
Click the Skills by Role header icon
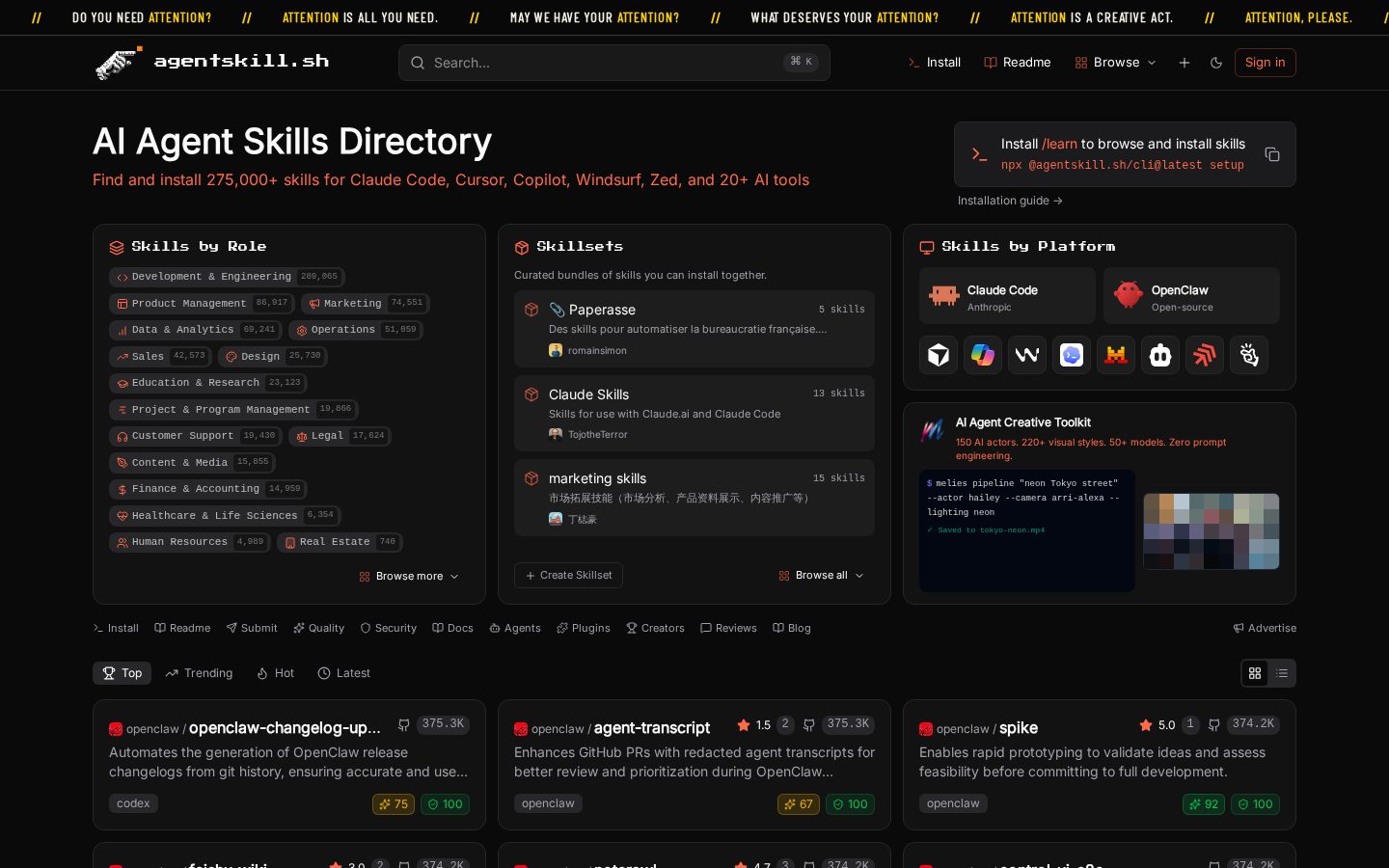[x=117, y=248]
